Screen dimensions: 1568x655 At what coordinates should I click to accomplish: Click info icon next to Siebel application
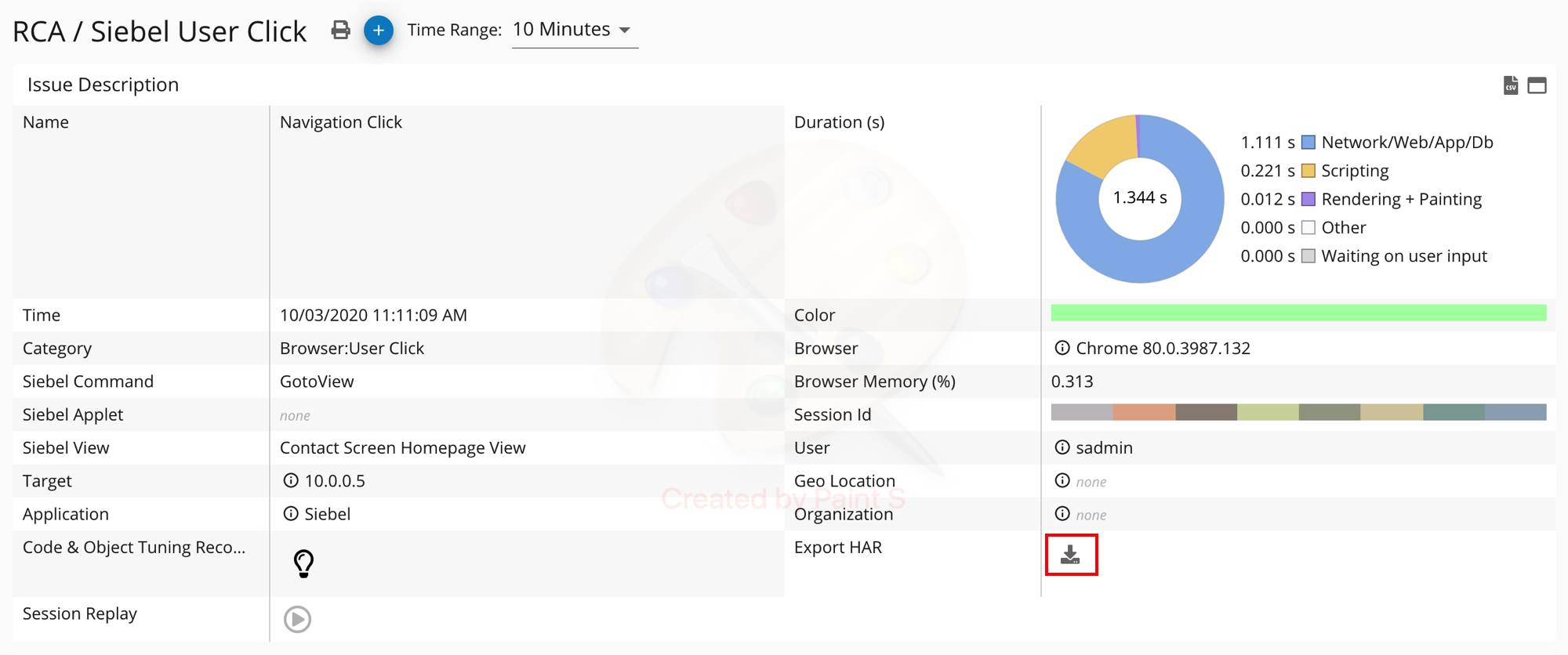click(291, 514)
